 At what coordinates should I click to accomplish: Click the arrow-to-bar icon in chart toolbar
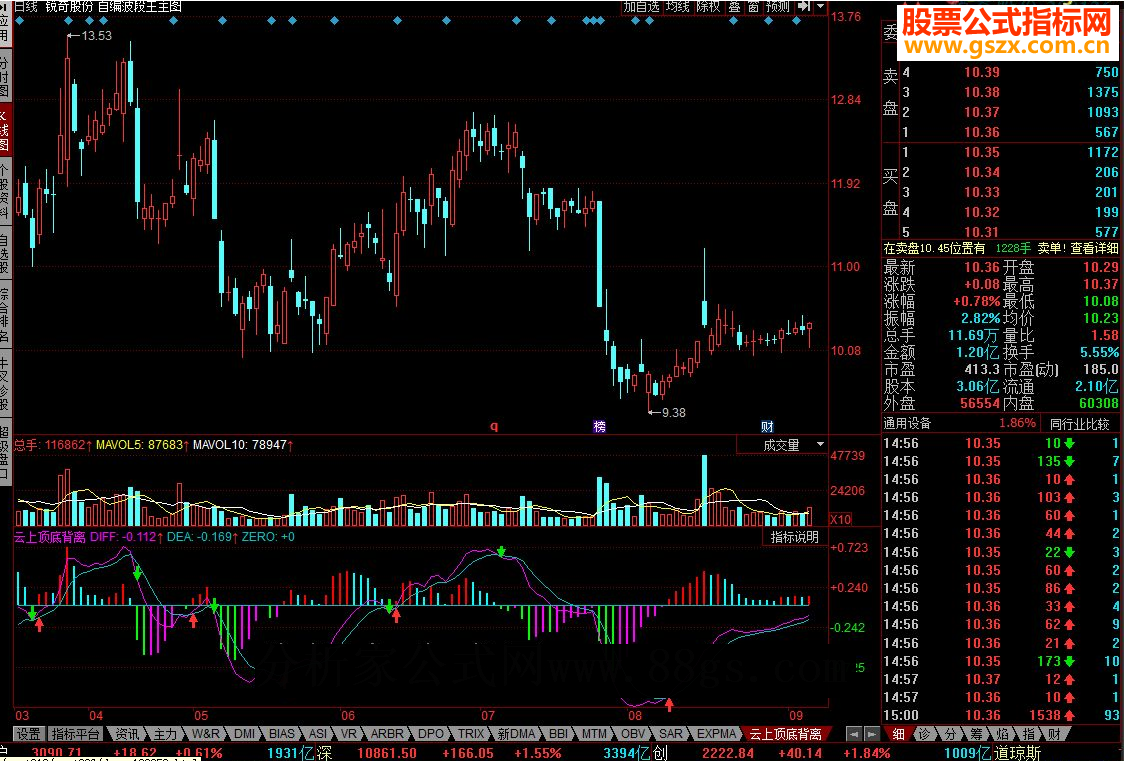point(804,6)
